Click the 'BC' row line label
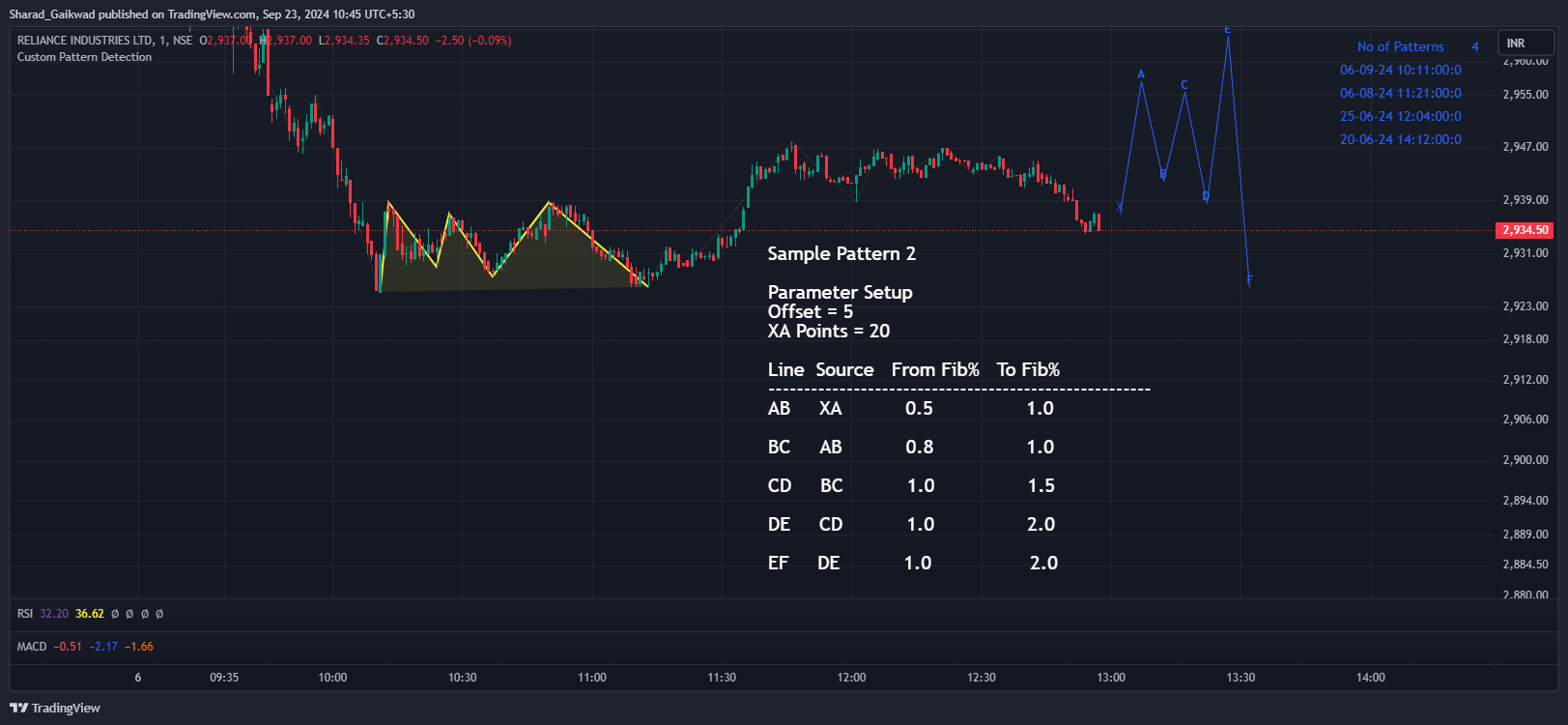The height and width of the screenshot is (725, 1568). (x=779, y=447)
